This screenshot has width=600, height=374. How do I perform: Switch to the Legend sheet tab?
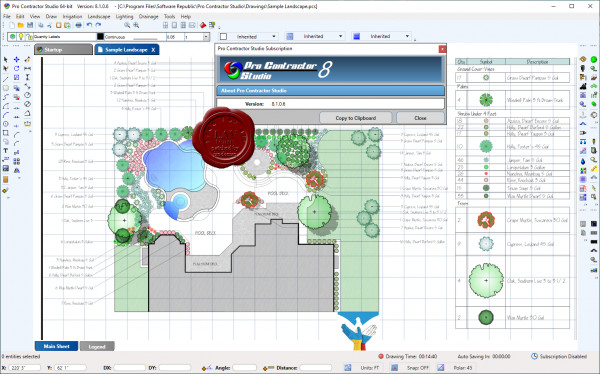point(97,346)
